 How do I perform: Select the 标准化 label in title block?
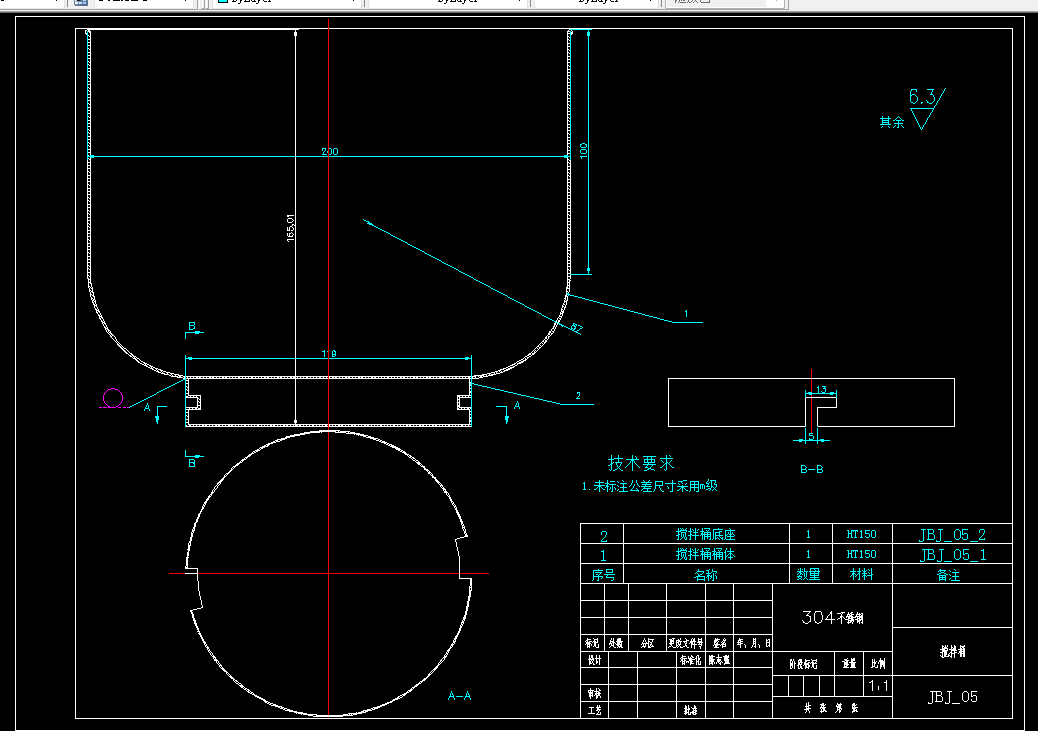[x=690, y=660]
